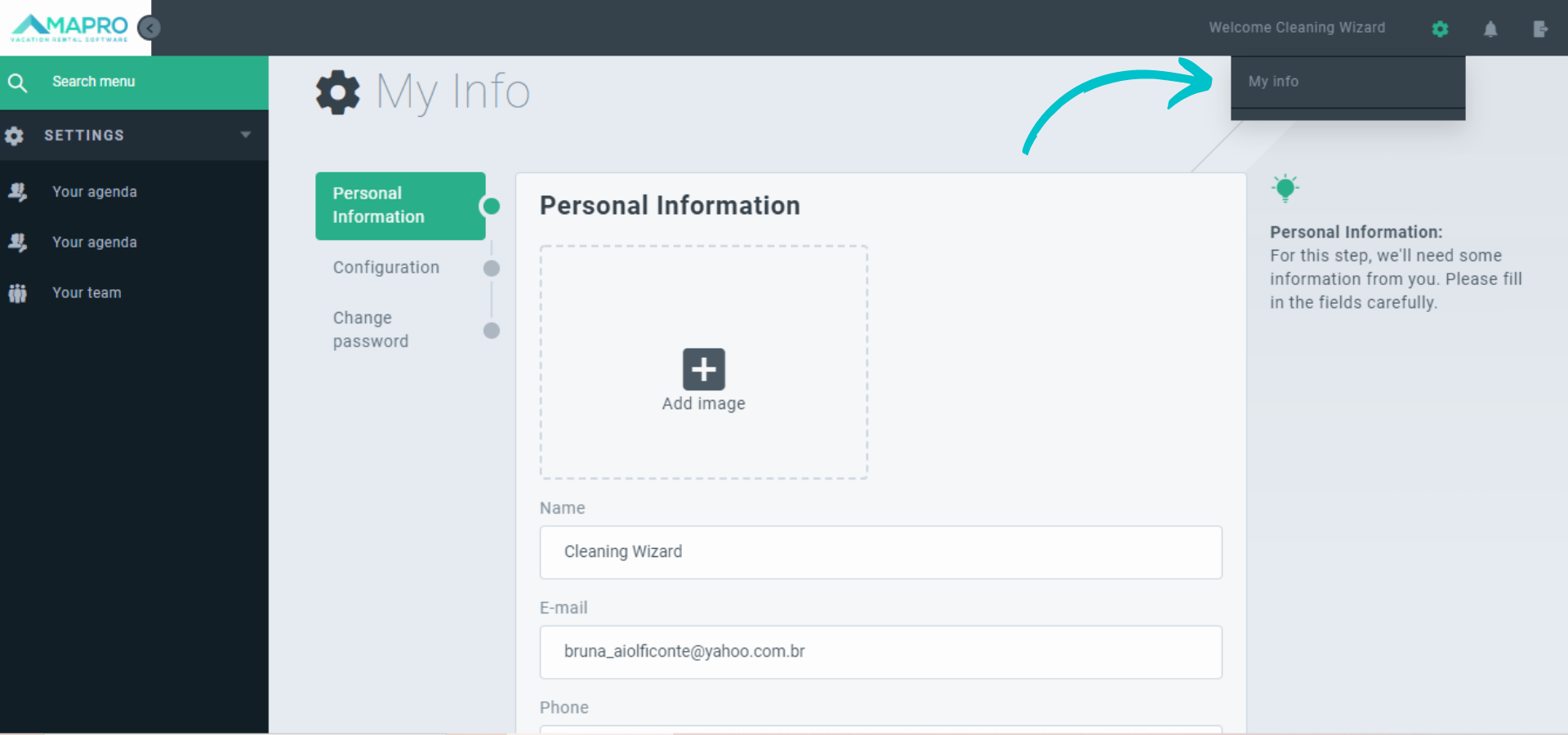
Task: Collapse the sidebar with the arrow button
Action: [x=149, y=29]
